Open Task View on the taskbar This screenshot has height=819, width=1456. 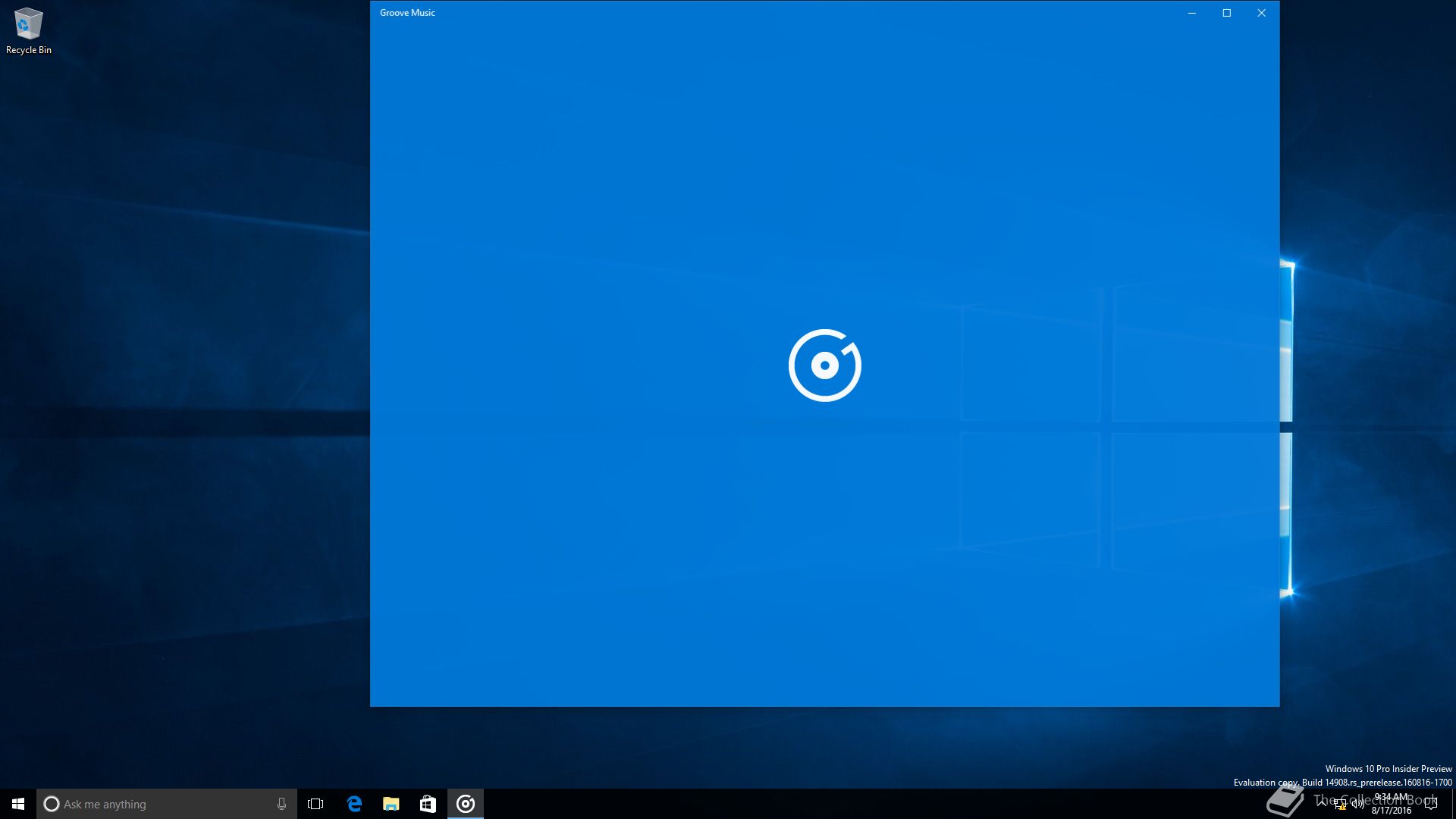315,804
